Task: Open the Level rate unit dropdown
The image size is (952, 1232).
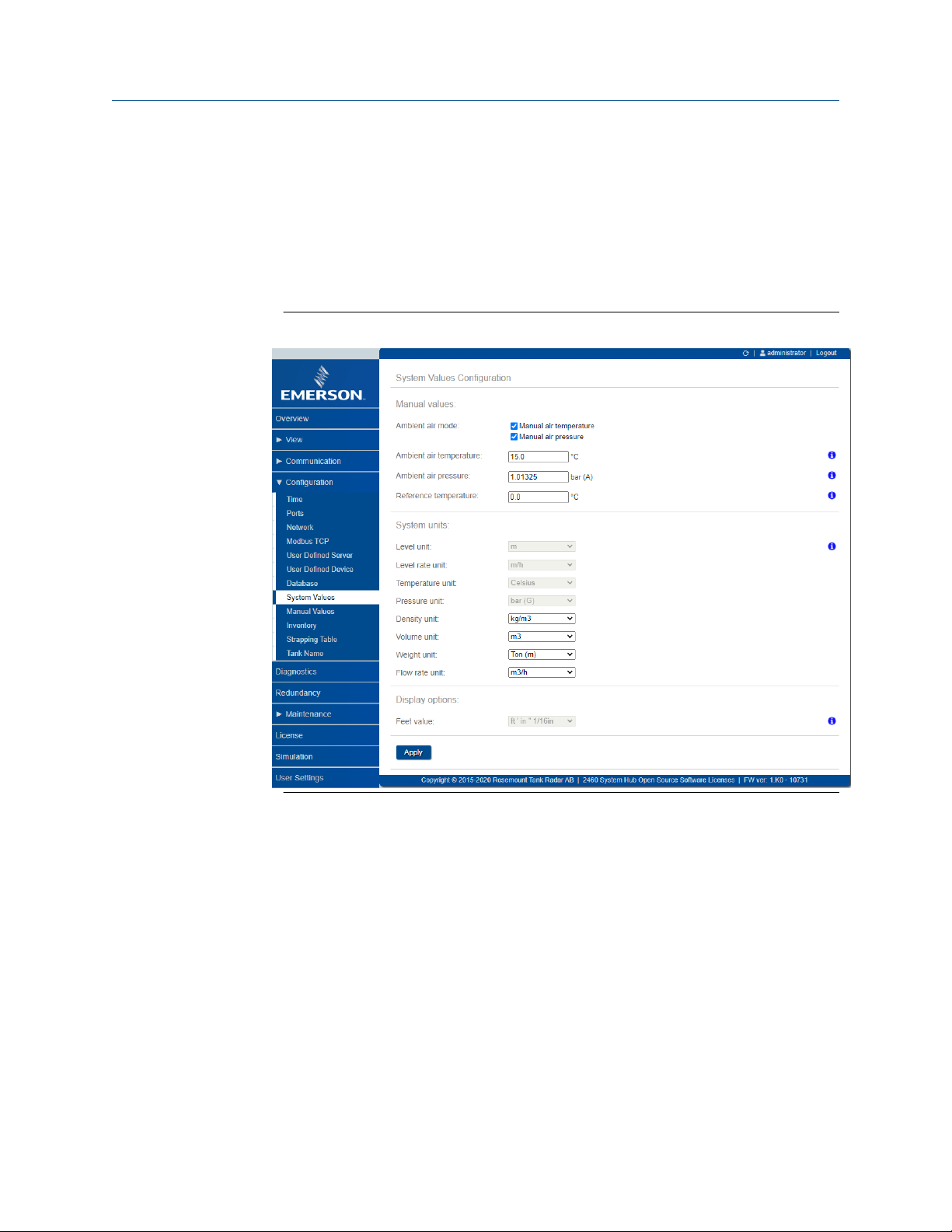Action: pyautogui.click(x=542, y=565)
